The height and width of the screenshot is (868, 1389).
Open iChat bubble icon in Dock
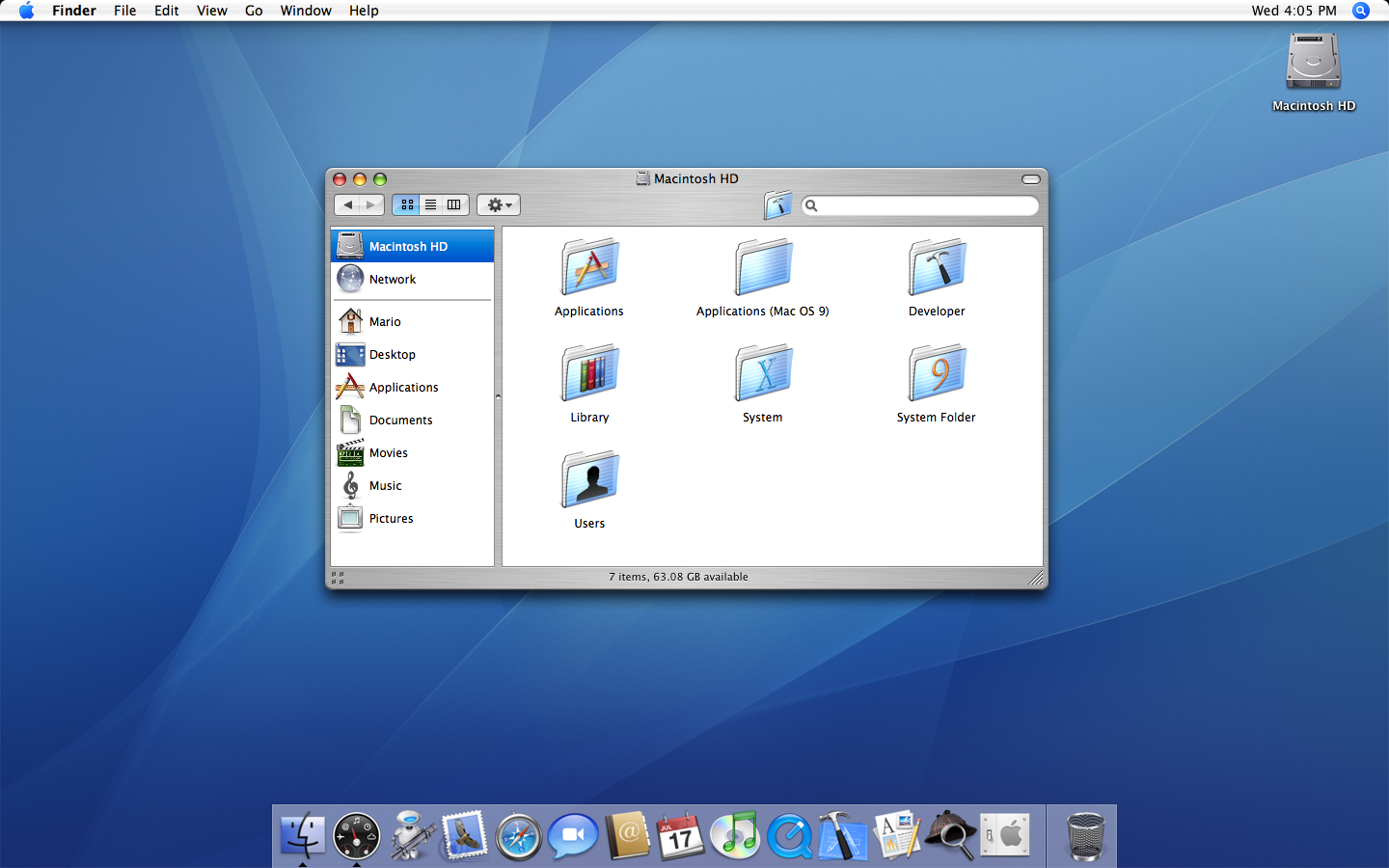(x=573, y=836)
